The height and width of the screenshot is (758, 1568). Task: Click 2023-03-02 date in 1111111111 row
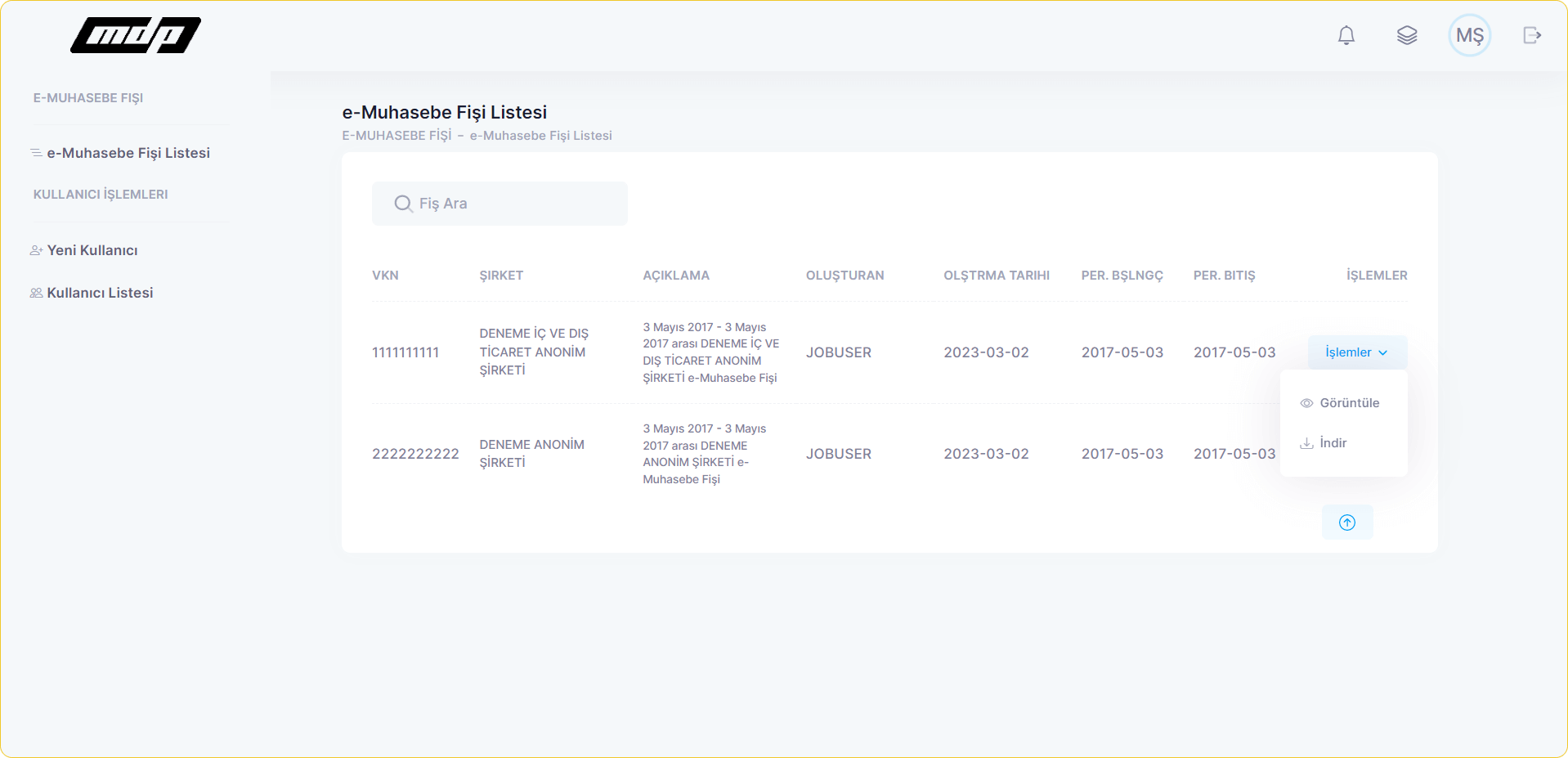(986, 352)
